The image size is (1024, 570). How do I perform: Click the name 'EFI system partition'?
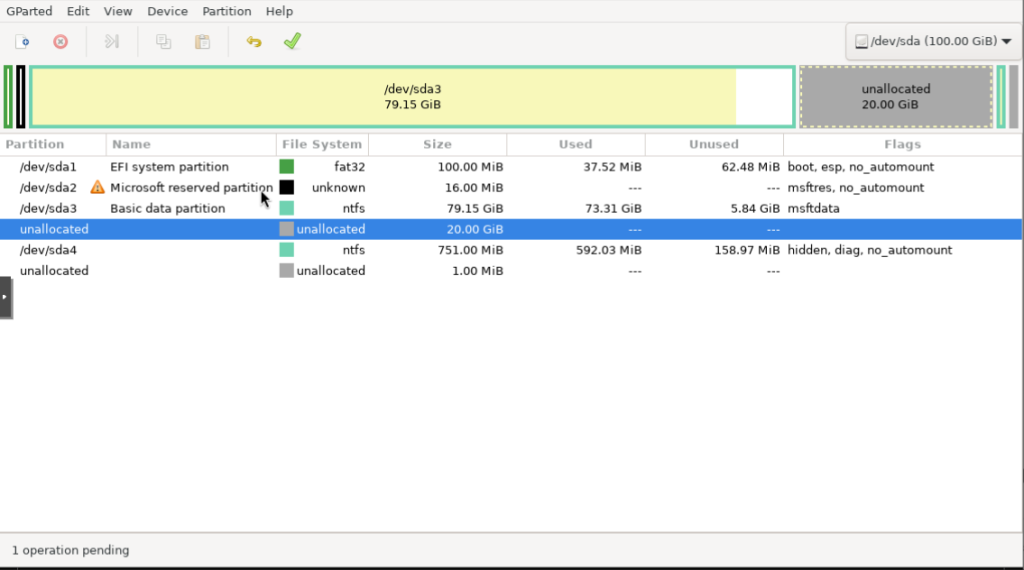coord(169,166)
